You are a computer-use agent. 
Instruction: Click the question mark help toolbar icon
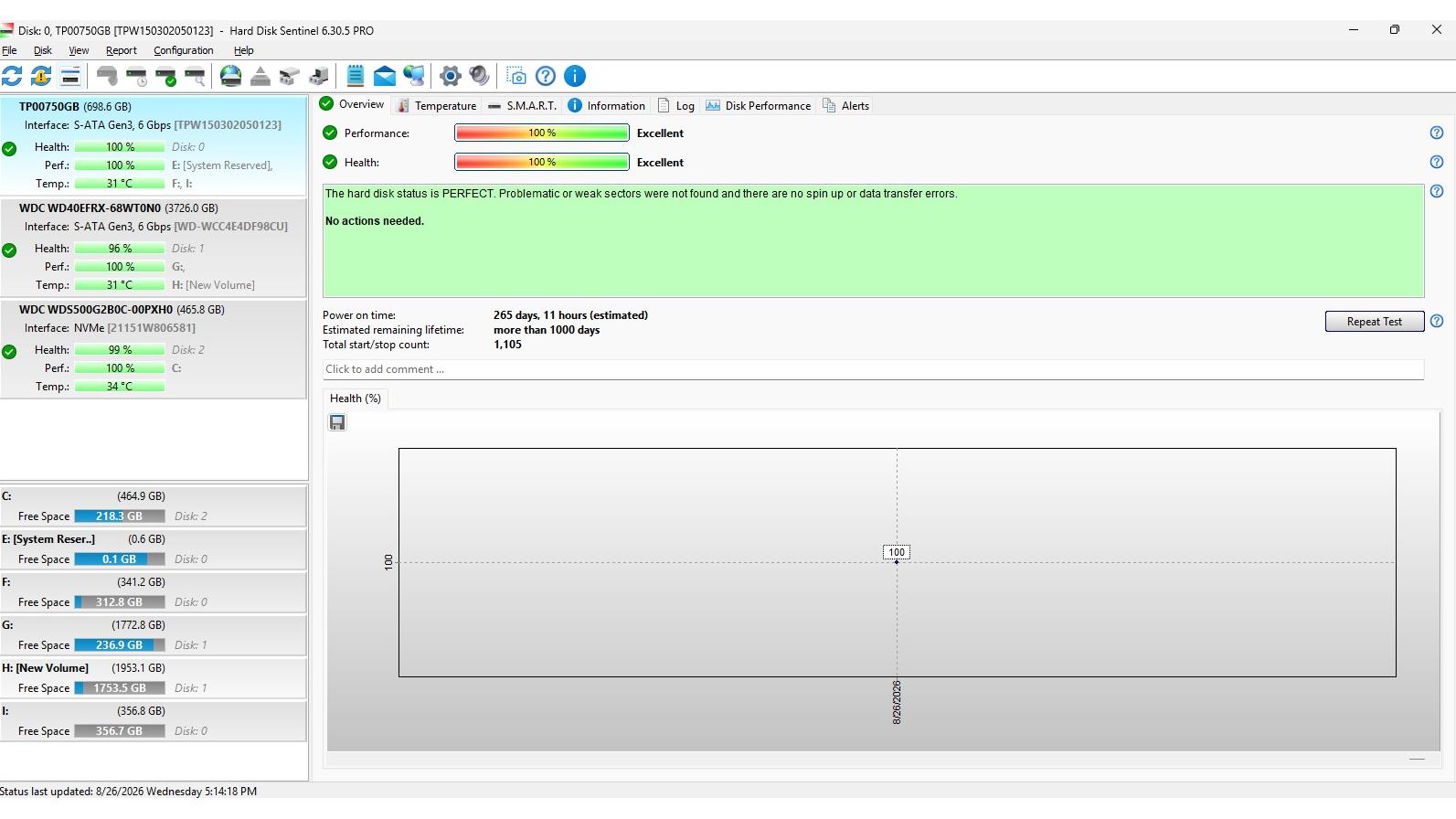point(546,76)
